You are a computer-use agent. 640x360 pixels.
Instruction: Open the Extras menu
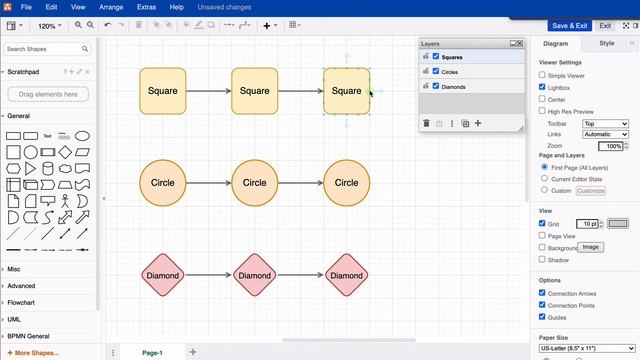[147, 7]
